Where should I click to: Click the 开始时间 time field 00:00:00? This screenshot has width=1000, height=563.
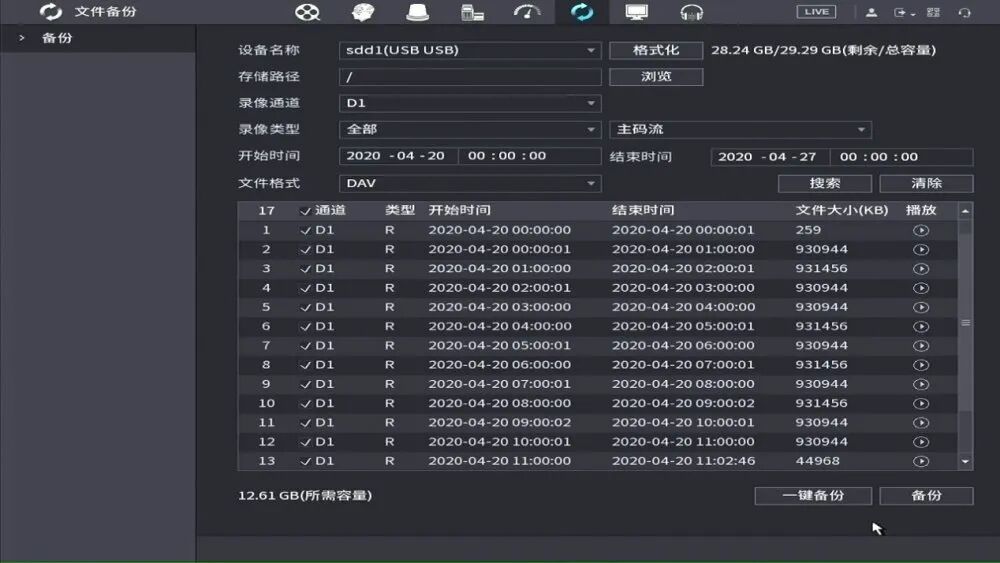coord(529,156)
